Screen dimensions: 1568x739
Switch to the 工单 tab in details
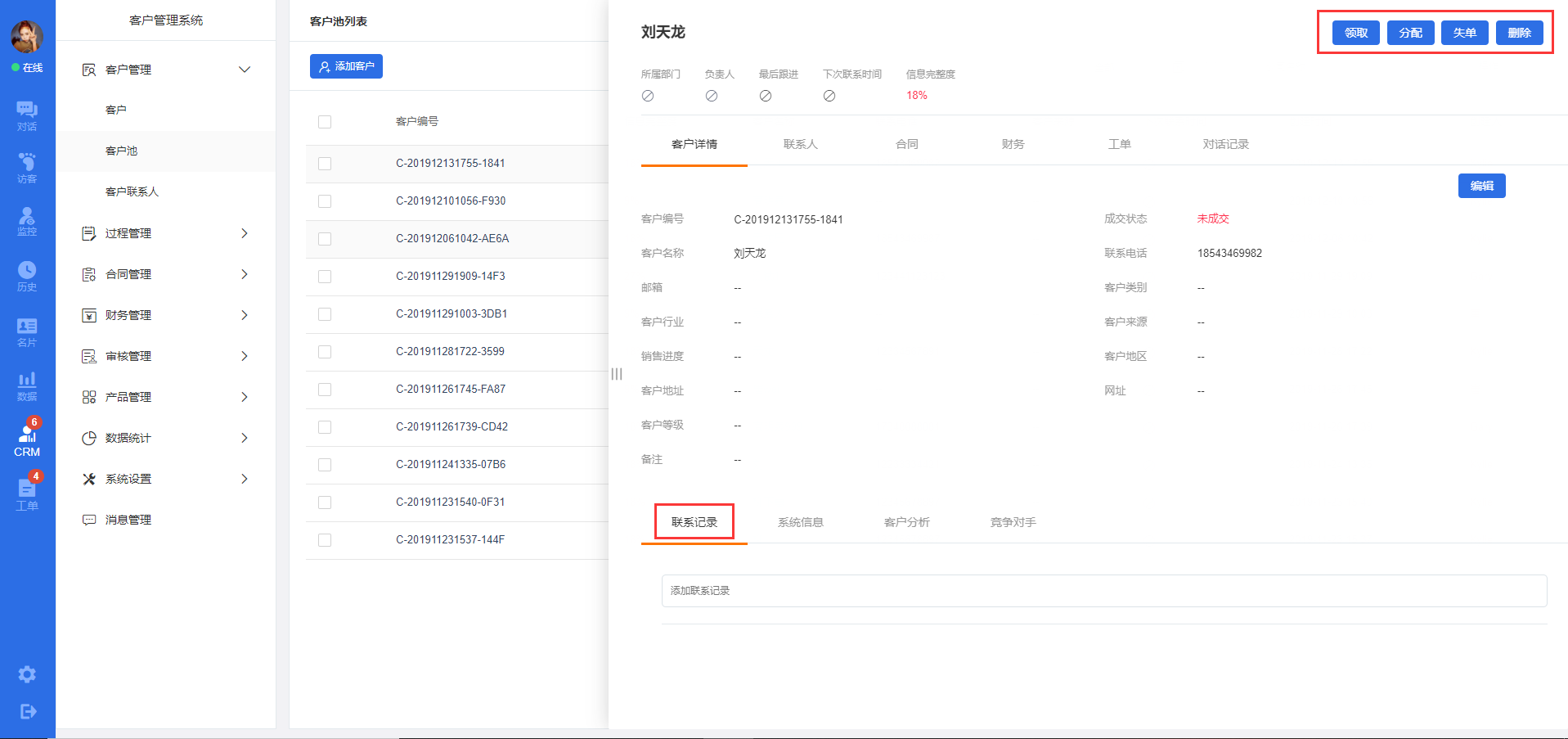click(1120, 144)
